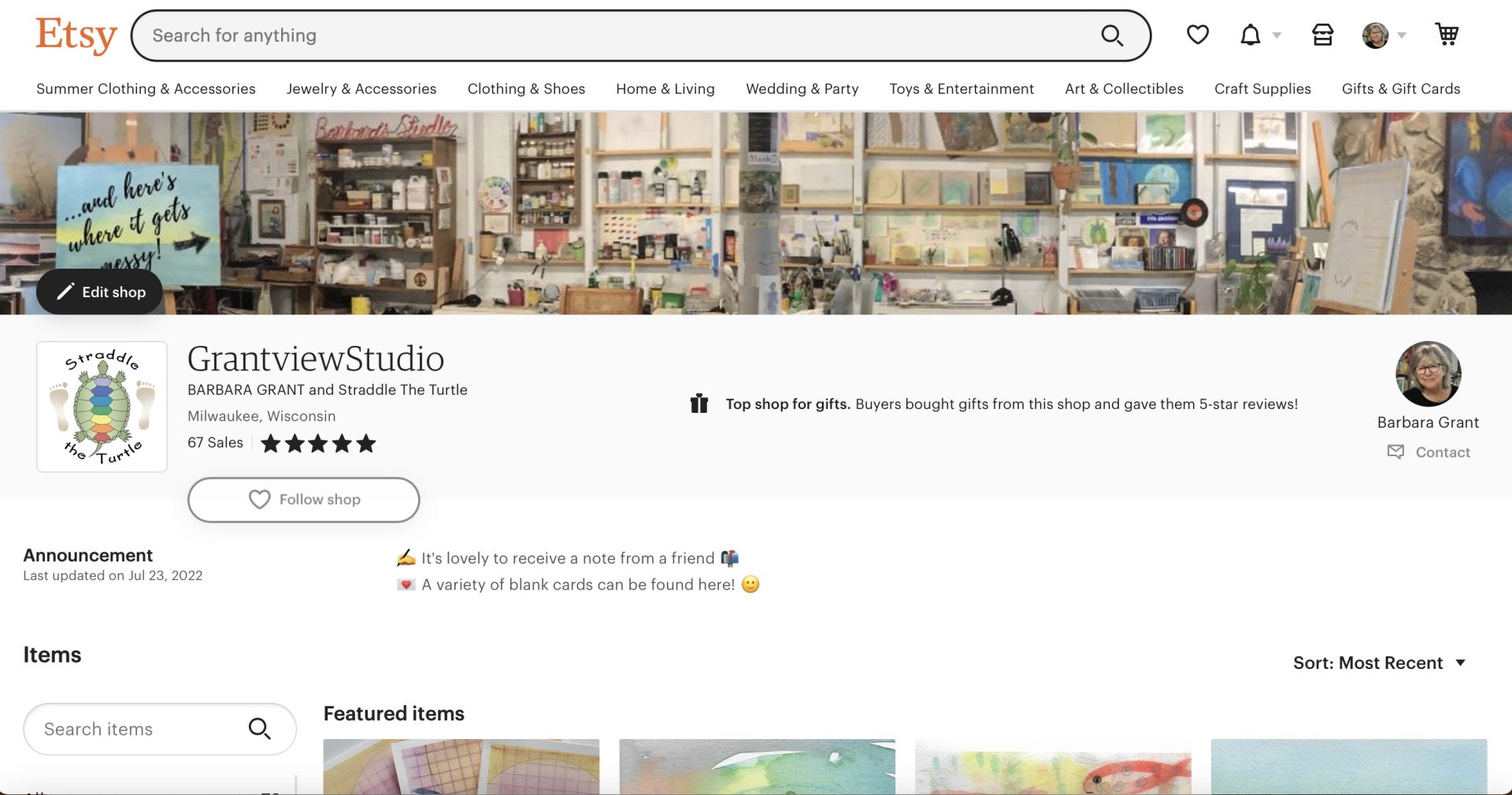Click the five-star shop rating
The image size is (1512, 795).
click(x=318, y=444)
